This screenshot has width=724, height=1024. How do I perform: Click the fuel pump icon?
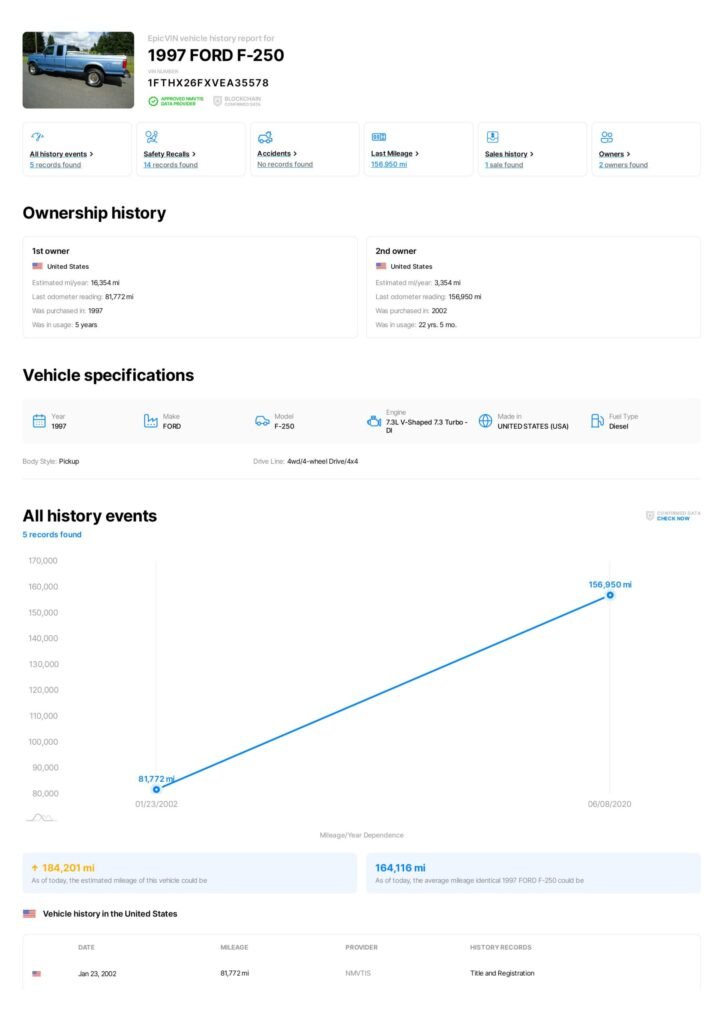pyautogui.click(x=597, y=421)
